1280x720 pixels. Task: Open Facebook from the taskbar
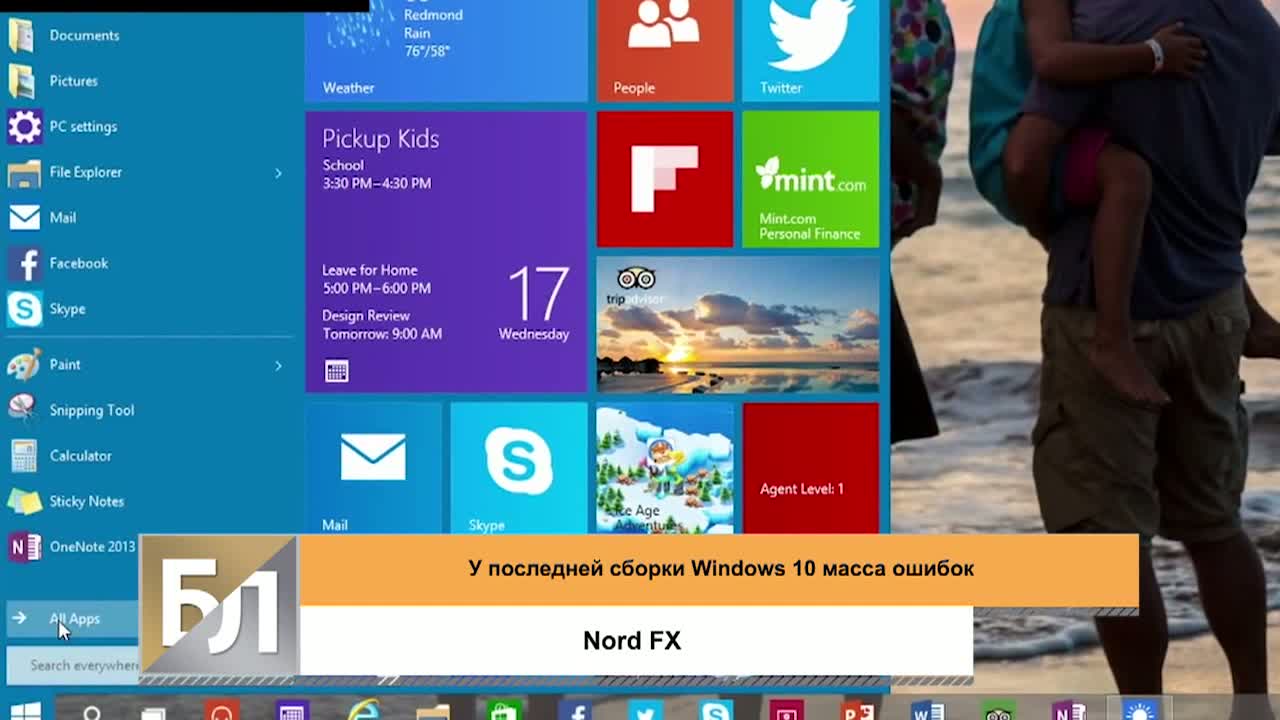tap(575, 711)
